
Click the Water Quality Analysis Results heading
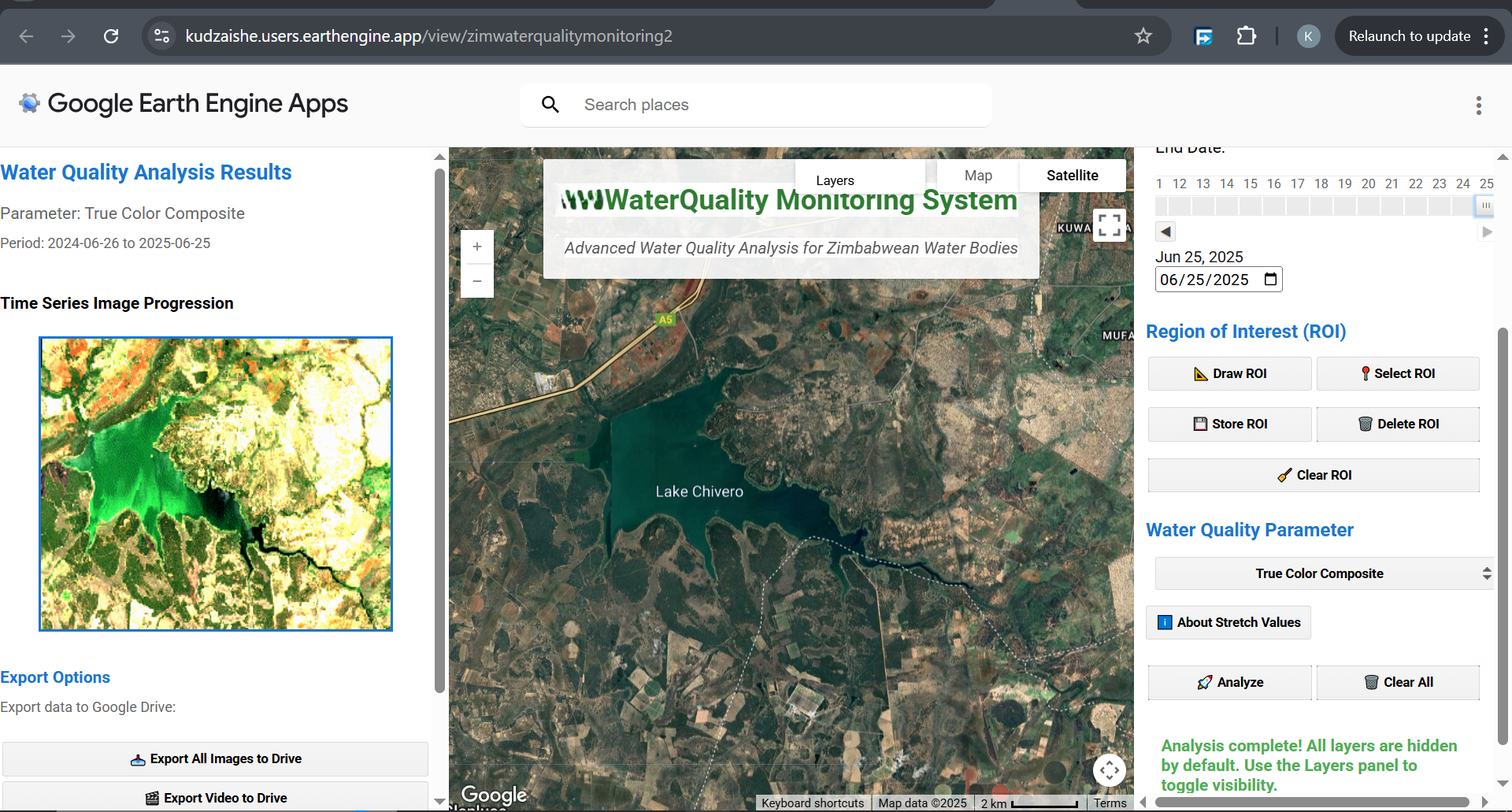(x=146, y=172)
